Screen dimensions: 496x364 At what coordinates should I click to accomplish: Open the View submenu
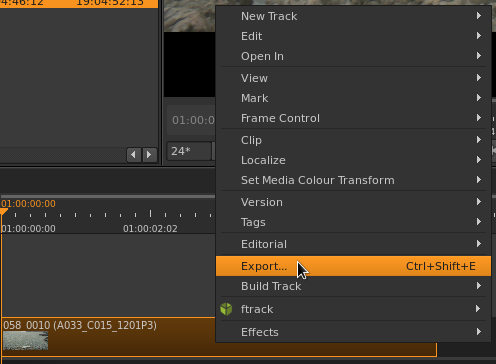(x=353, y=78)
